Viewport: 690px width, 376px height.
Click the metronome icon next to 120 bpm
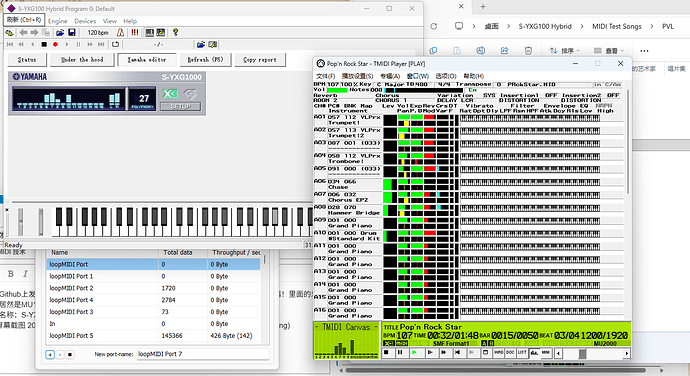pos(120,33)
